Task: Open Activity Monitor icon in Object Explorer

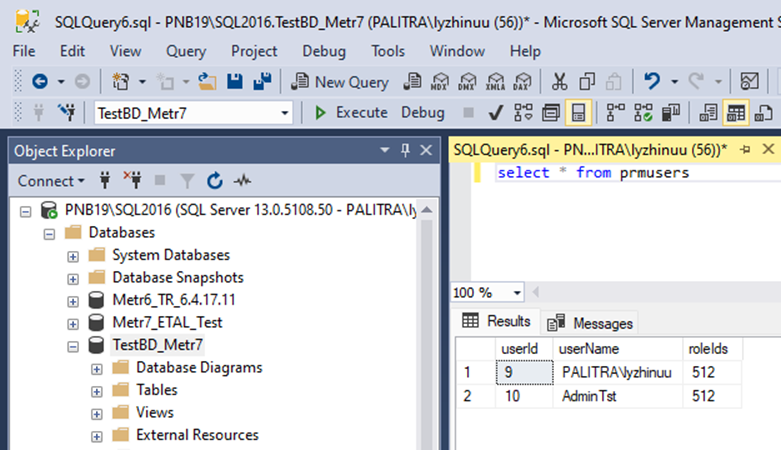Action: (243, 180)
